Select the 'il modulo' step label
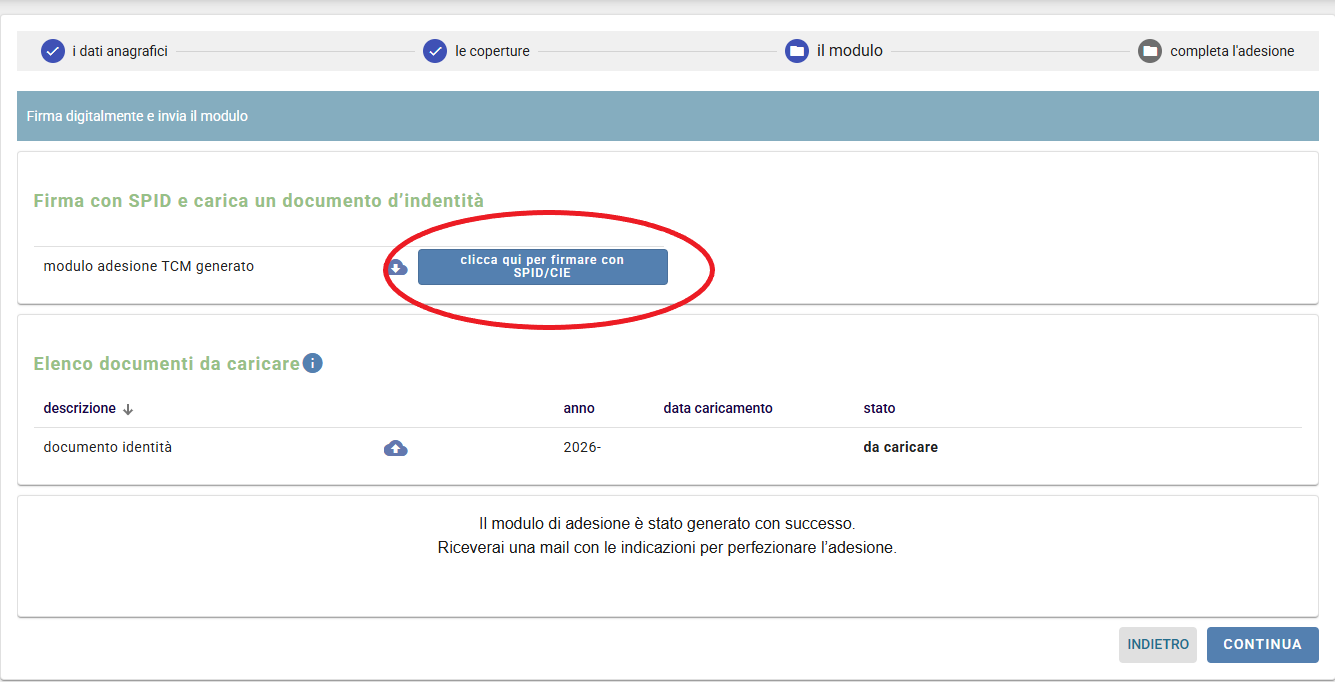This screenshot has width=1335, height=682. point(849,51)
